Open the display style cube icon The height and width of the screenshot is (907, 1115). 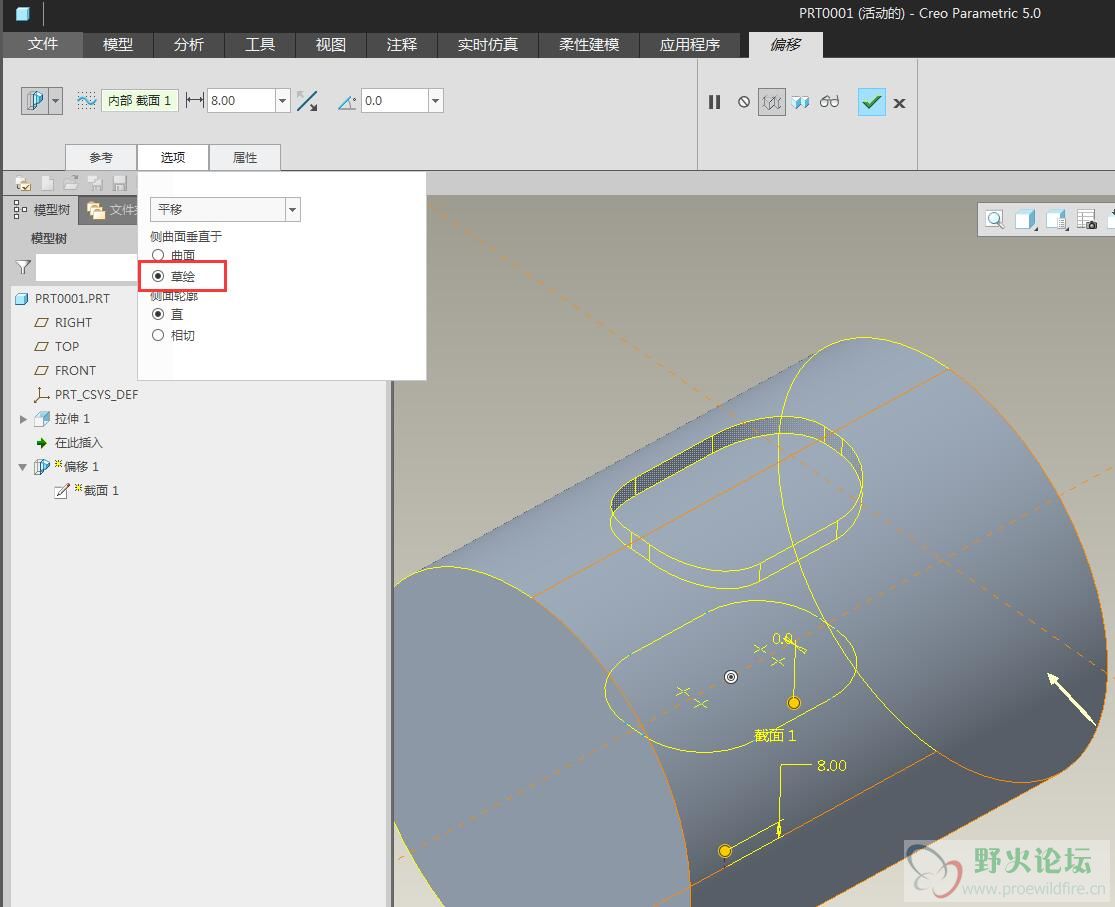click(1025, 220)
